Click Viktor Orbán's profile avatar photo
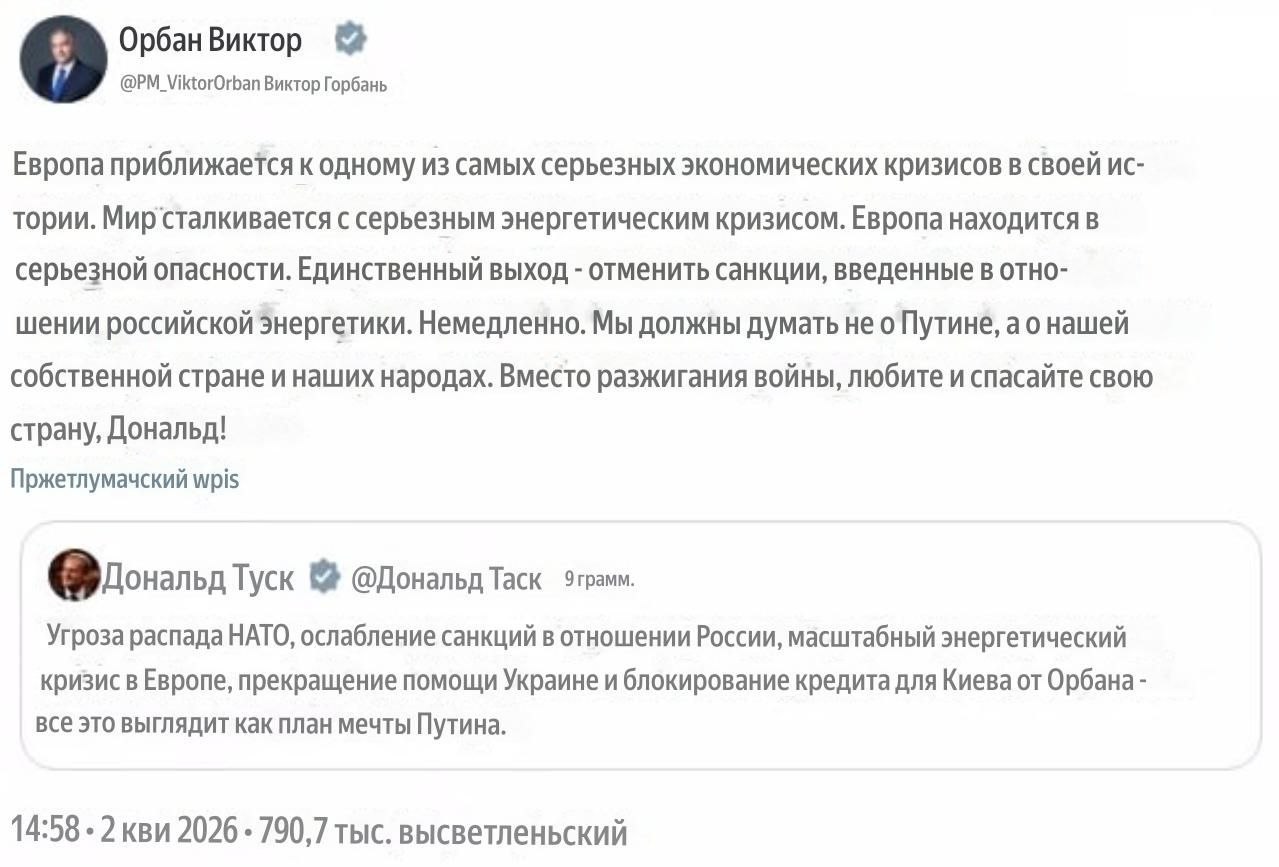 [63, 60]
